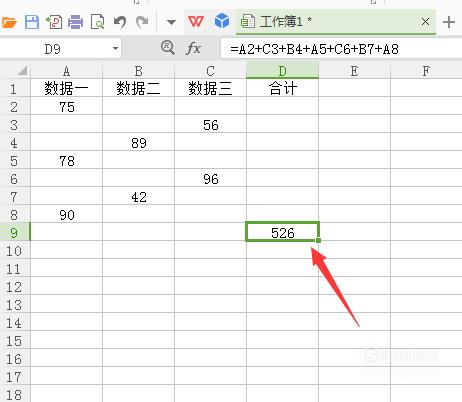Image resolution: width=462 pixels, height=402 pixels.
Task: Open print preview icon
Action: pyautogui.click(x=97, y=22)
